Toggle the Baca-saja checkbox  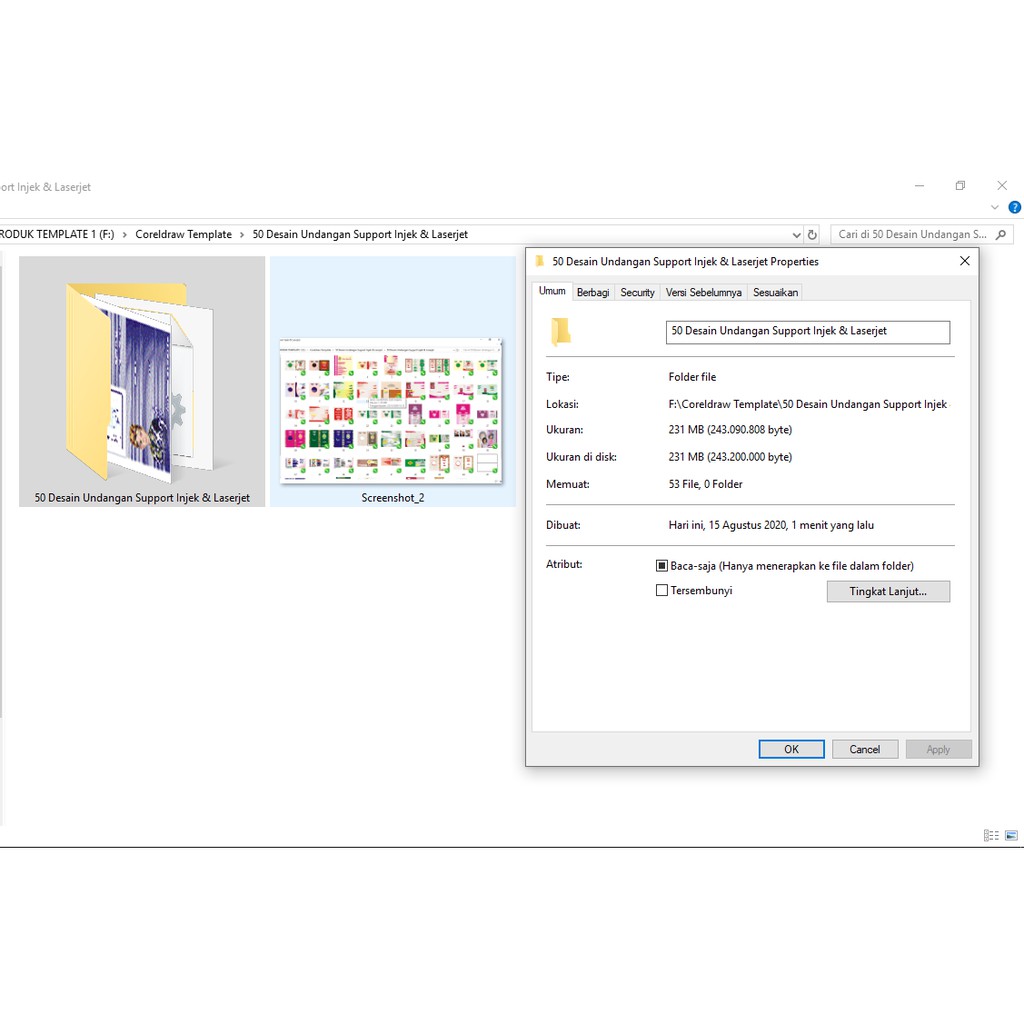[661, 566]
